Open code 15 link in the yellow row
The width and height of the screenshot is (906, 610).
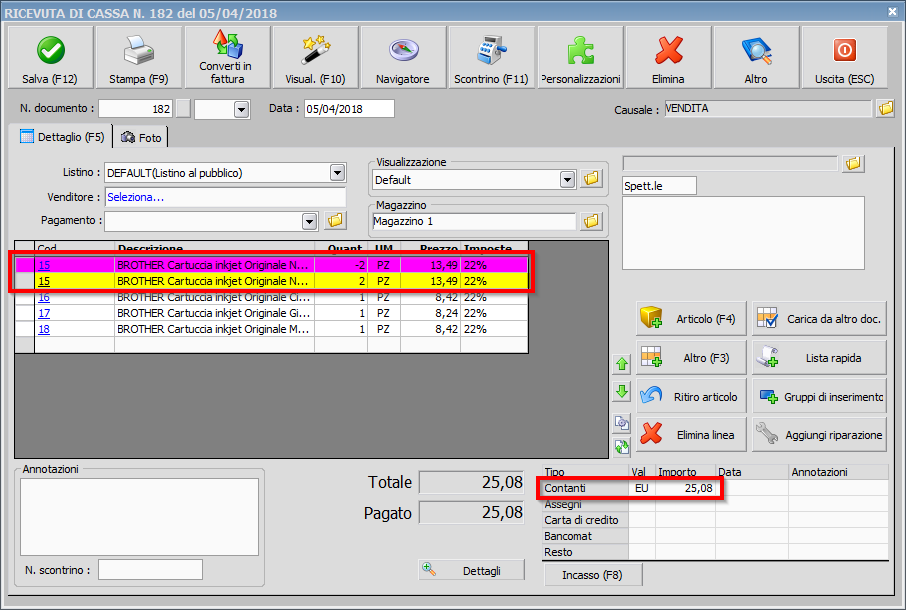[44, 281]
